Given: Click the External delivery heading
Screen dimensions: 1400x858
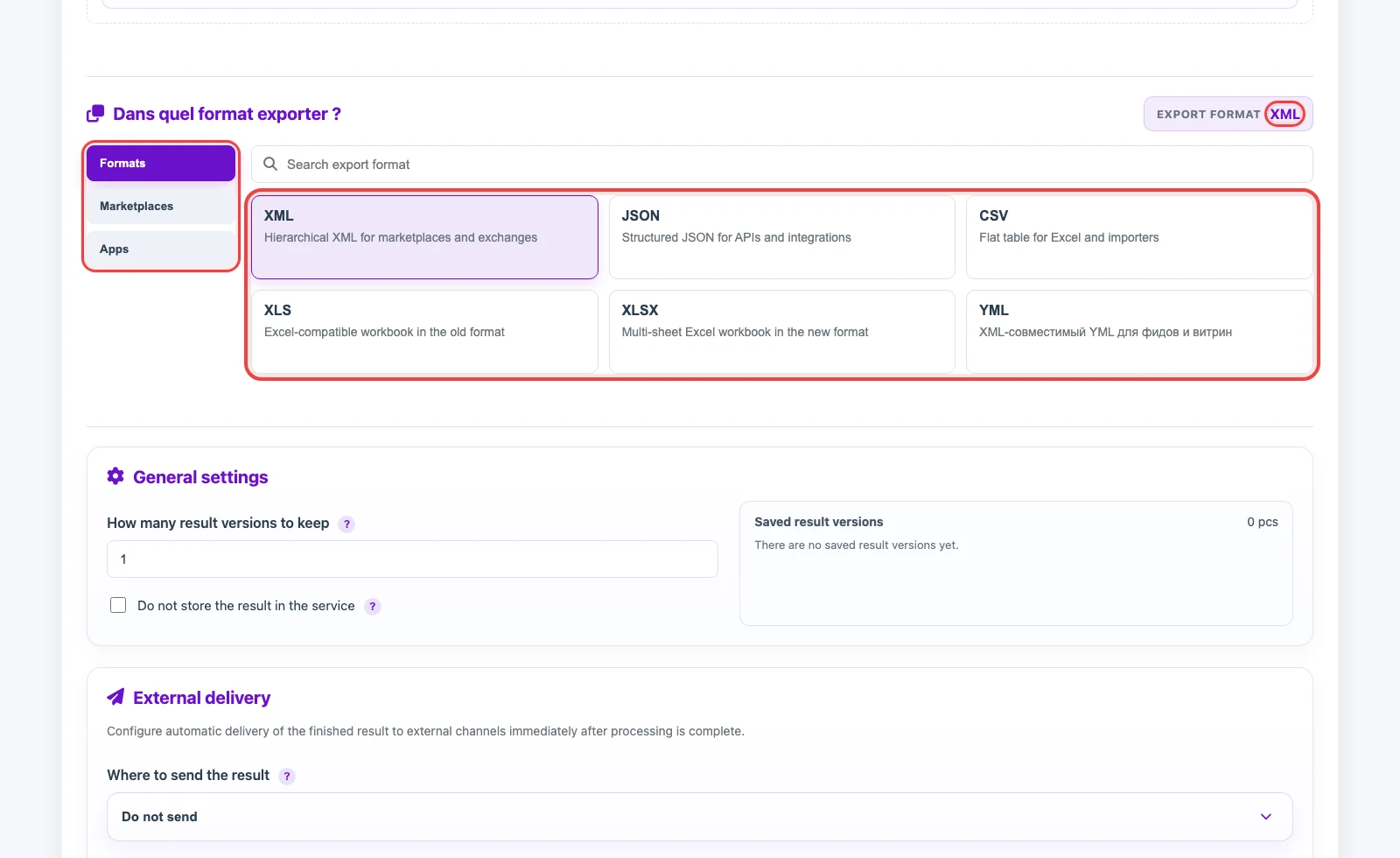Looking at the screenshot, I should click(x=201, y=698).
